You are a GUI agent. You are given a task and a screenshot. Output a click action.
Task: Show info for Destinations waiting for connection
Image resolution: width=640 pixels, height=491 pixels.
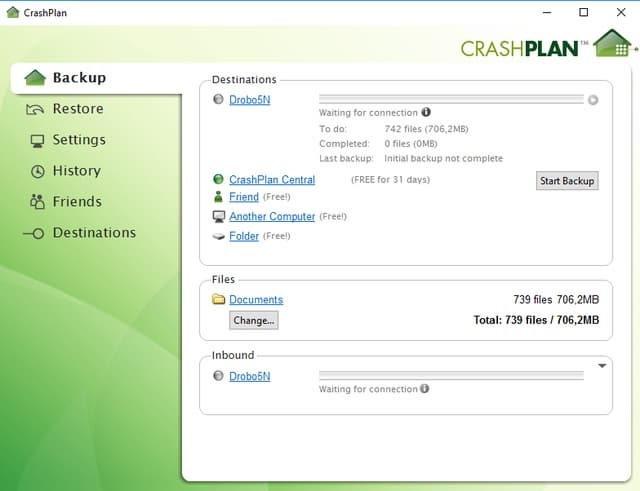pyautogui.click(x=426, y=112)
